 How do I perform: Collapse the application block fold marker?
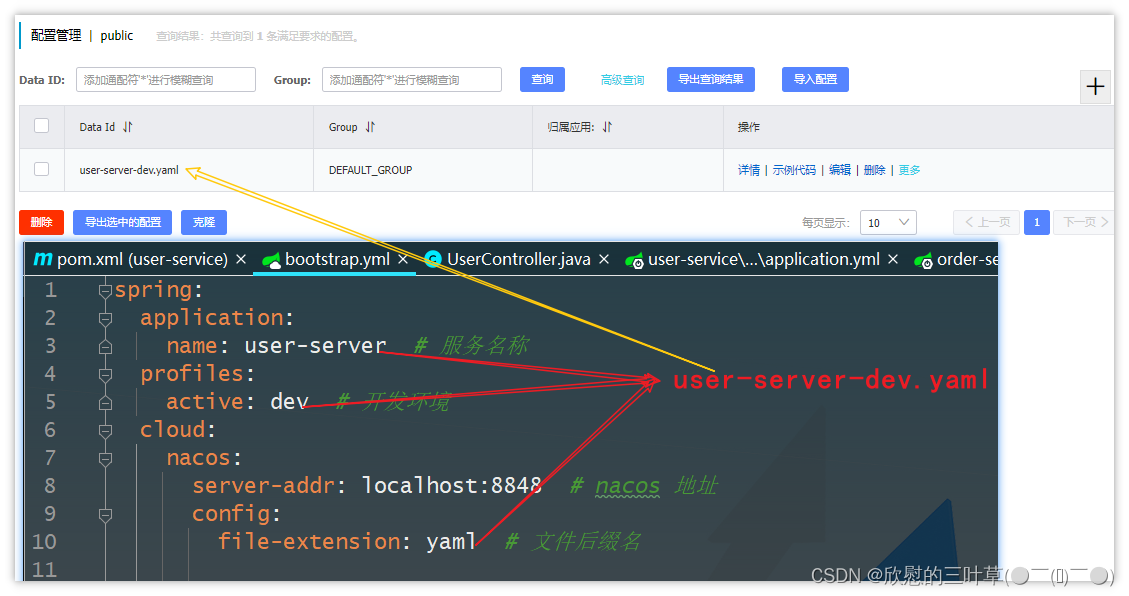point(105,318)
